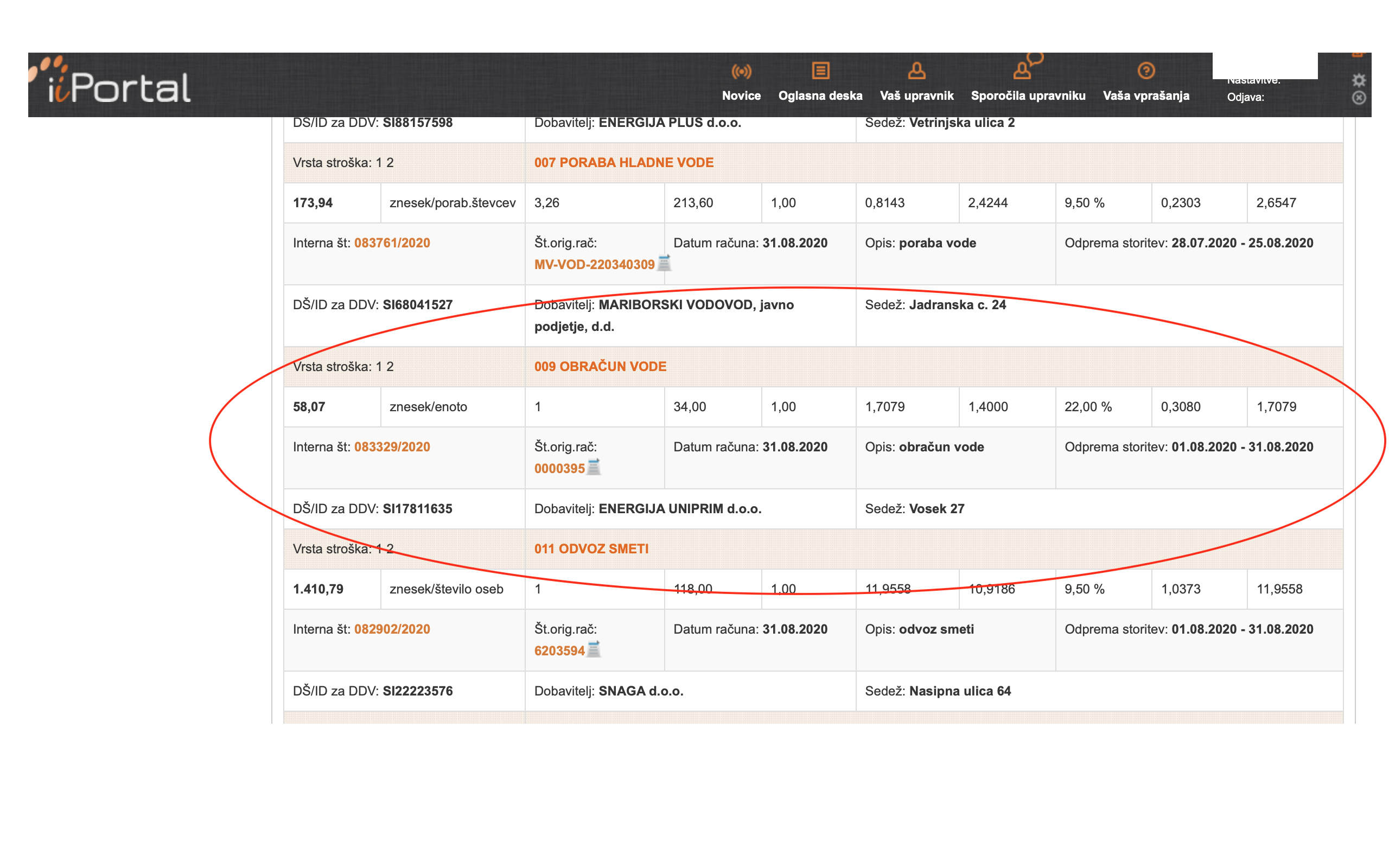Viewport: 1389px width, 868px height.
Task: Open original invoice 6203594
Action: tap(559, 651)
